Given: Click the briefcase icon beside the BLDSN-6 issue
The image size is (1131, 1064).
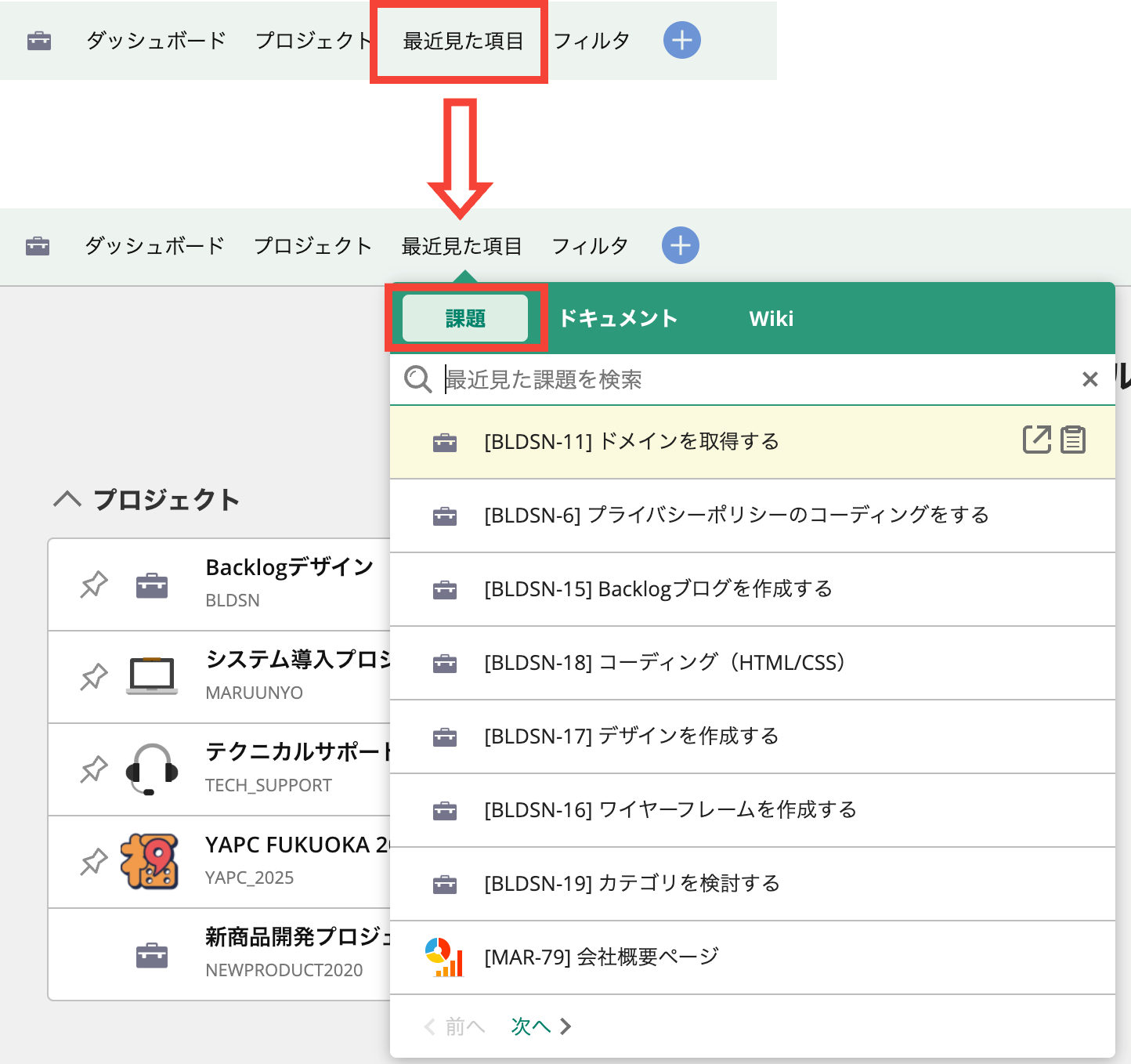Looking at the screenshot, I should click(x=445, y=516).
